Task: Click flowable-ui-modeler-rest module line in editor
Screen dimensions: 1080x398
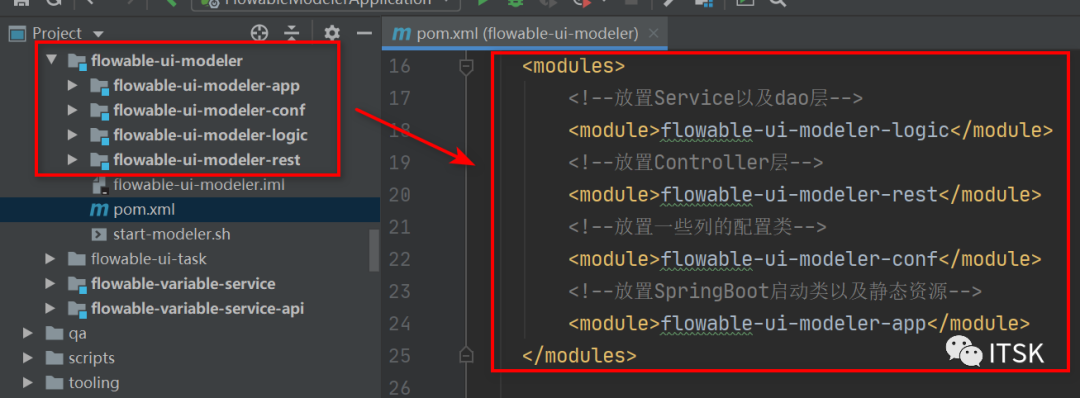Action: pyautogui.click(x=804, y=195)
